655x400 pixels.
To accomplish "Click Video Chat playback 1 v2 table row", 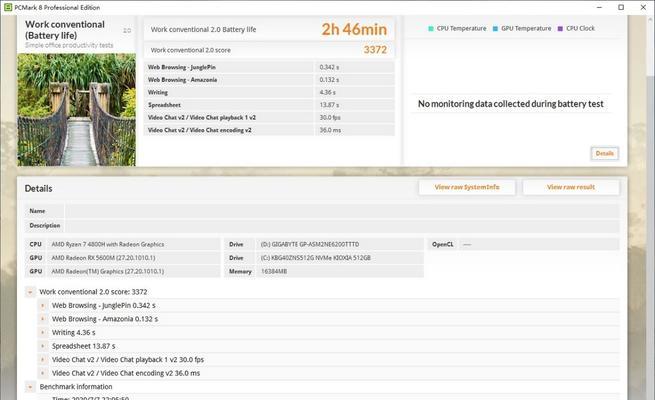I will pyautogui.click(x=269, y=117).
